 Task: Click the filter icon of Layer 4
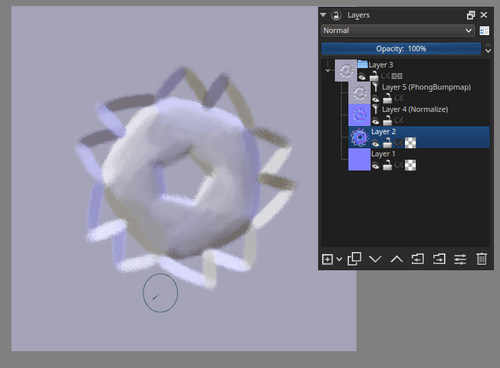click(x=375, y=109)
